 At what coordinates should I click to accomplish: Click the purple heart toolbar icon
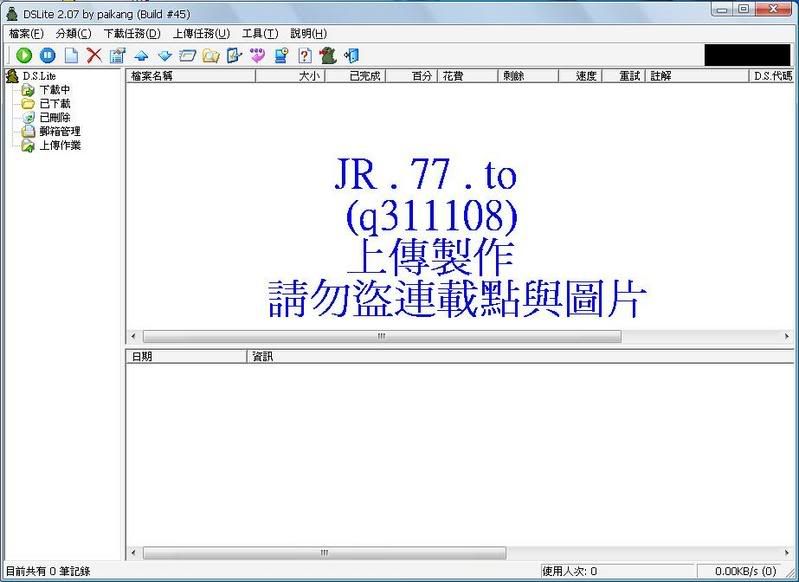point(257,55)
